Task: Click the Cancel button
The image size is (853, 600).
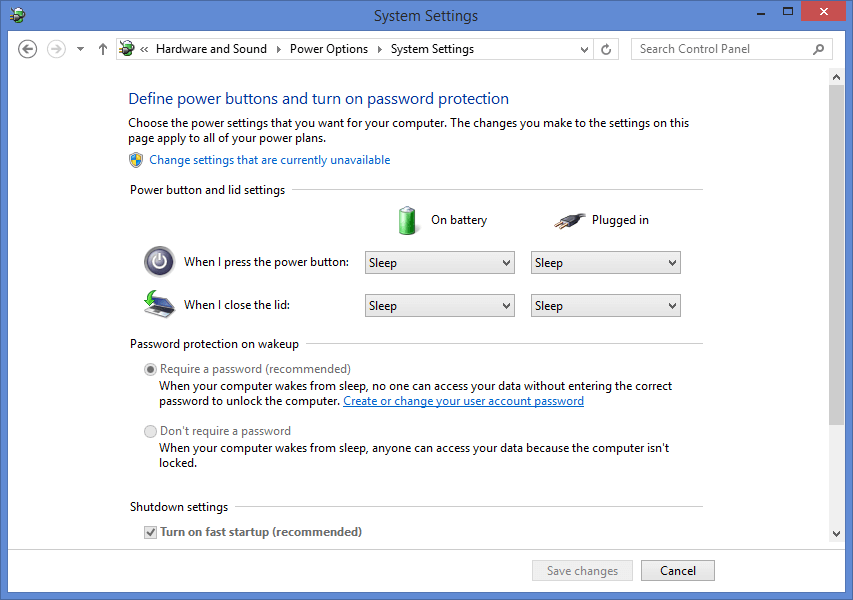Action: click(x=677, y=571)
